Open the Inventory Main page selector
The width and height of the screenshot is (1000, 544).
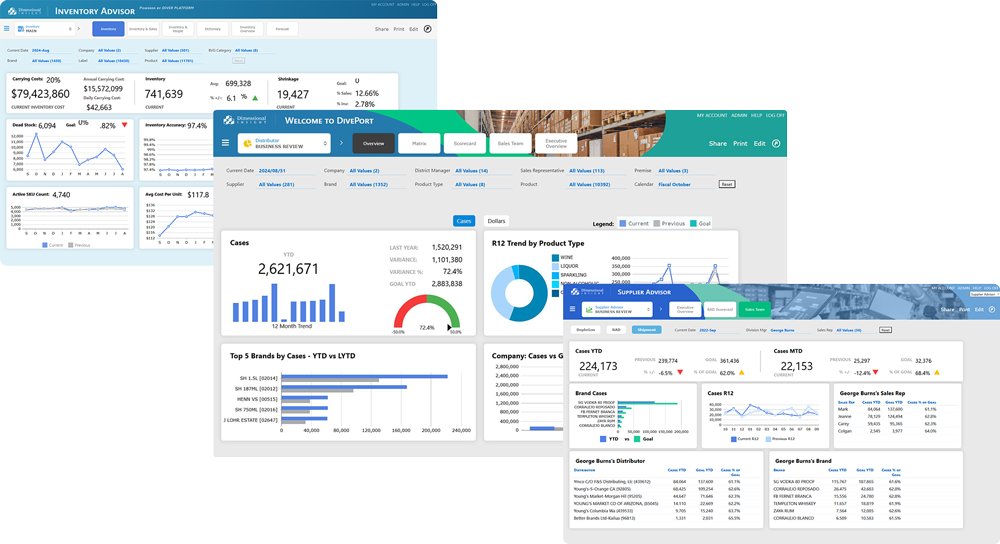point(43,29)
